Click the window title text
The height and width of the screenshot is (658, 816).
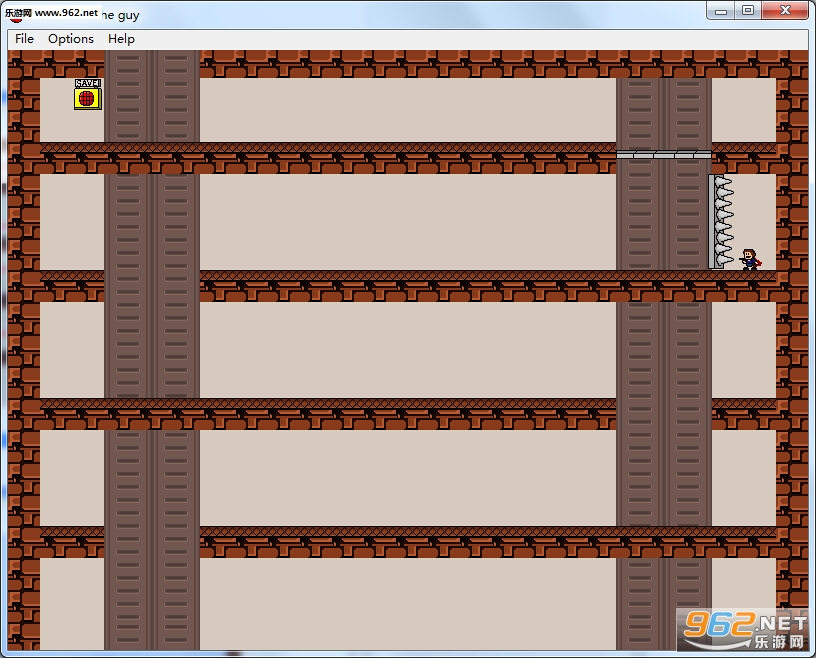[x=121, y=15]
